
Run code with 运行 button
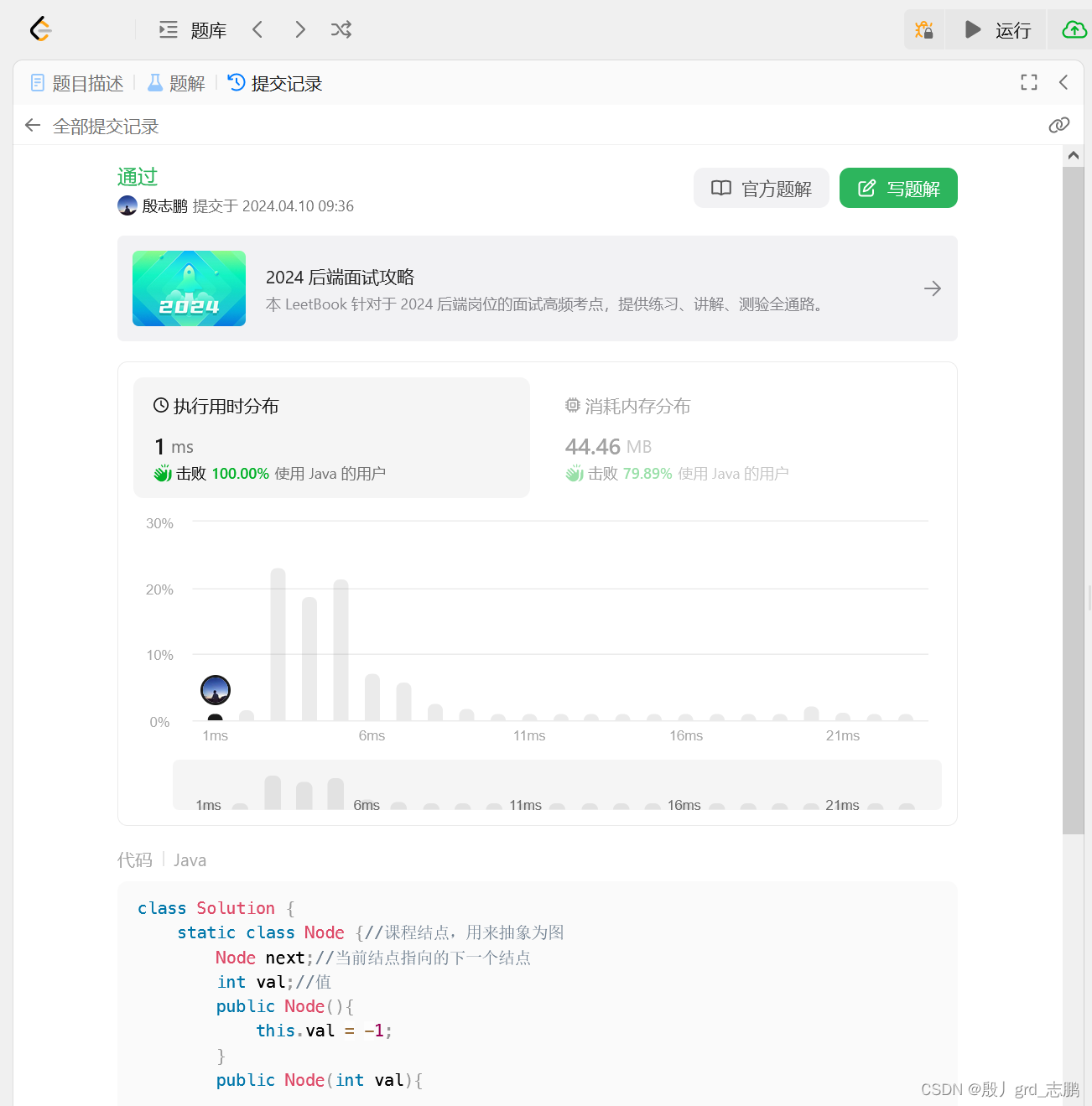tap(996, 30)
